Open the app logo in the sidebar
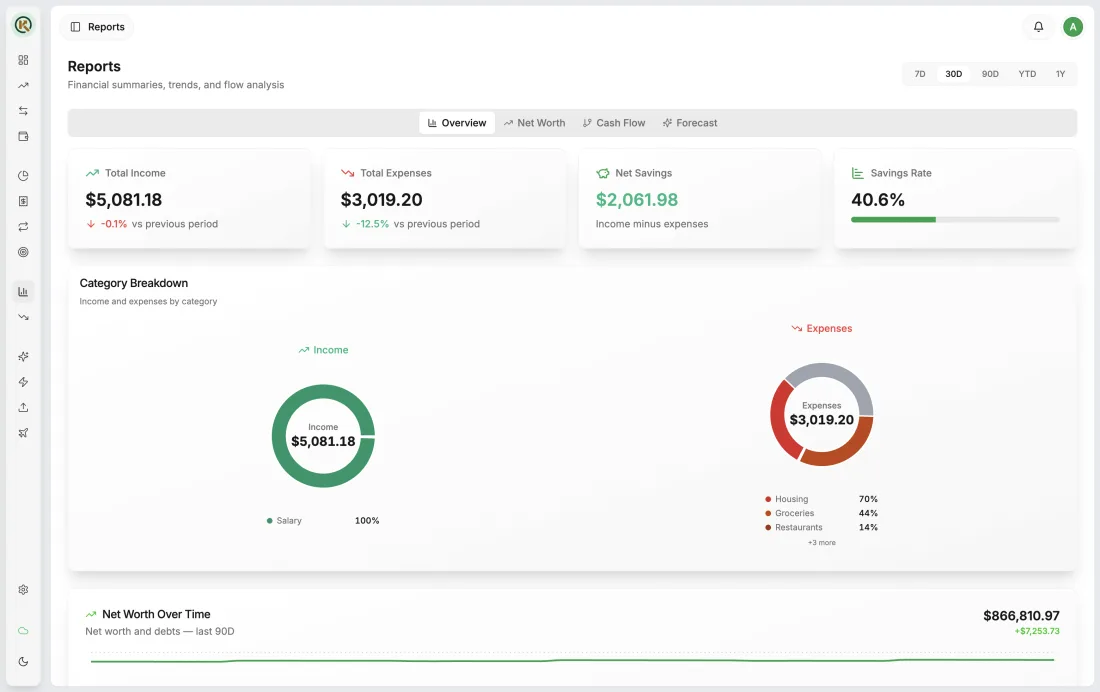Viewport: 1100px width, 692px height. pyautogui.click(x=23, y=25)
